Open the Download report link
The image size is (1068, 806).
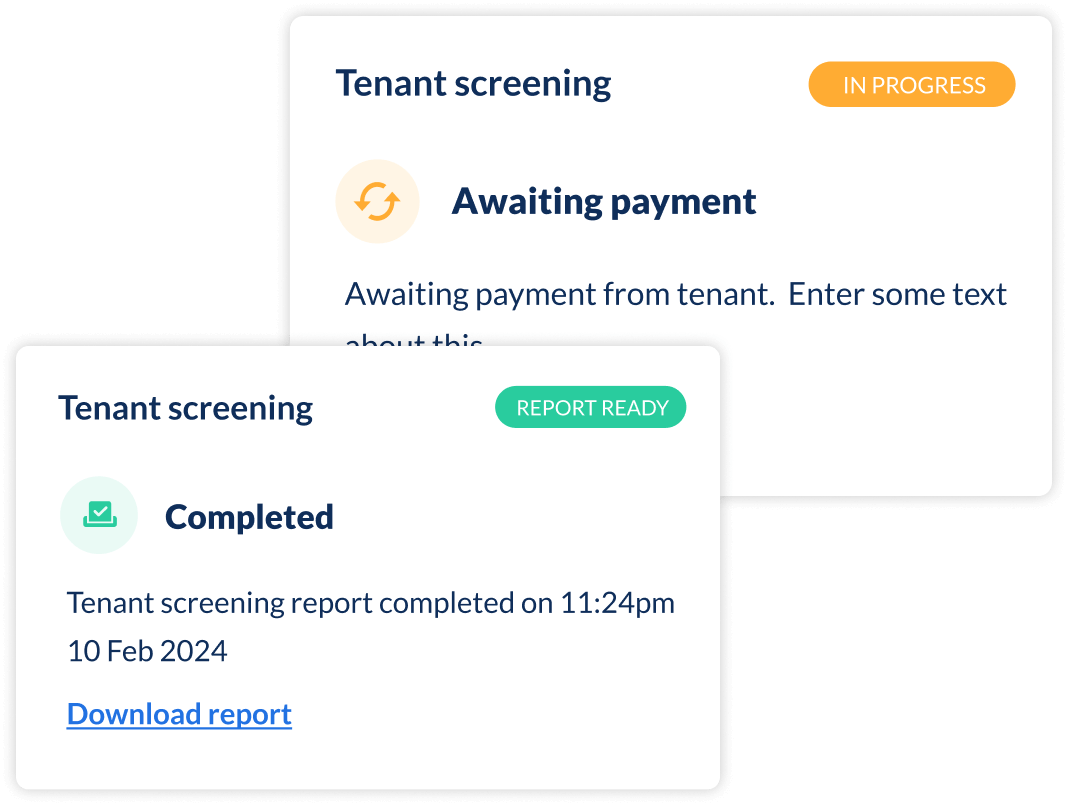(179, 714)
